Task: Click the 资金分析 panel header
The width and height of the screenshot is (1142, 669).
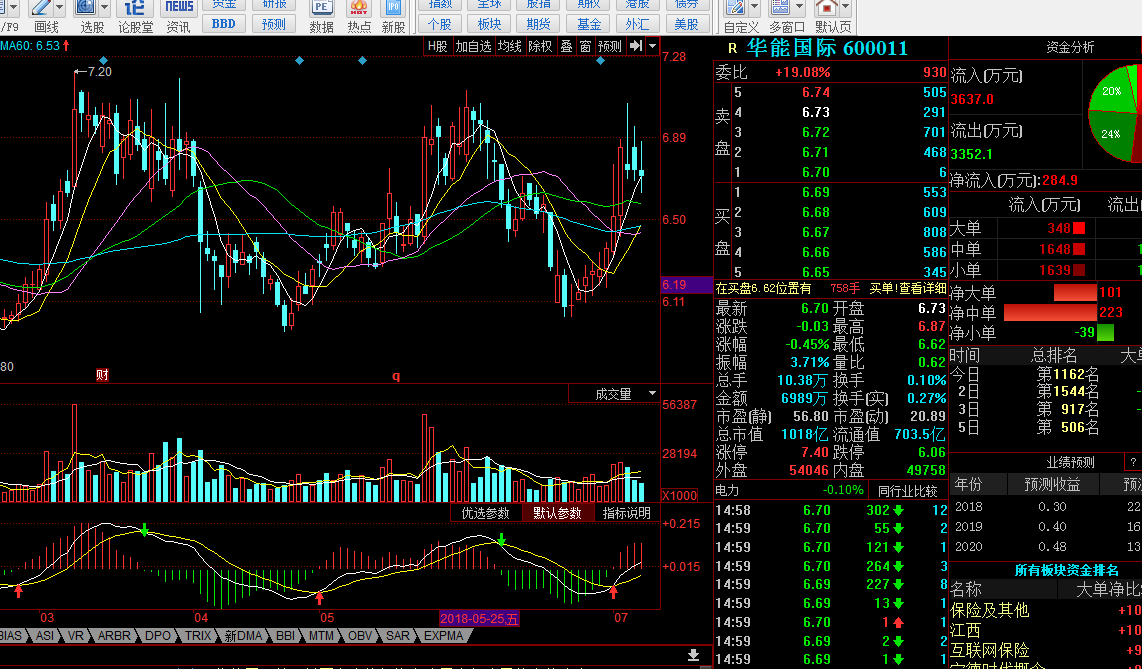Action: (x=1070, y=47)
